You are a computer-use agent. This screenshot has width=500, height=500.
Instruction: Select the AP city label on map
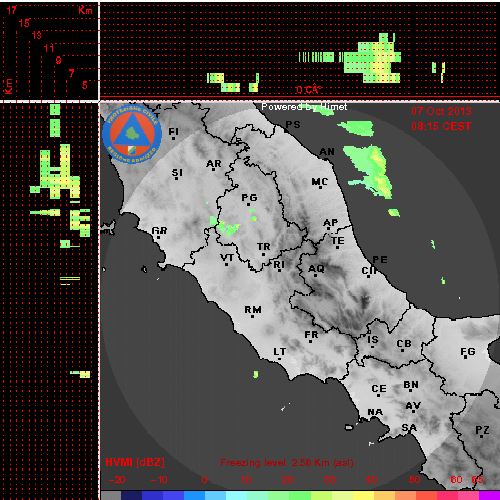pyautogui.click(x=331, y=223)
